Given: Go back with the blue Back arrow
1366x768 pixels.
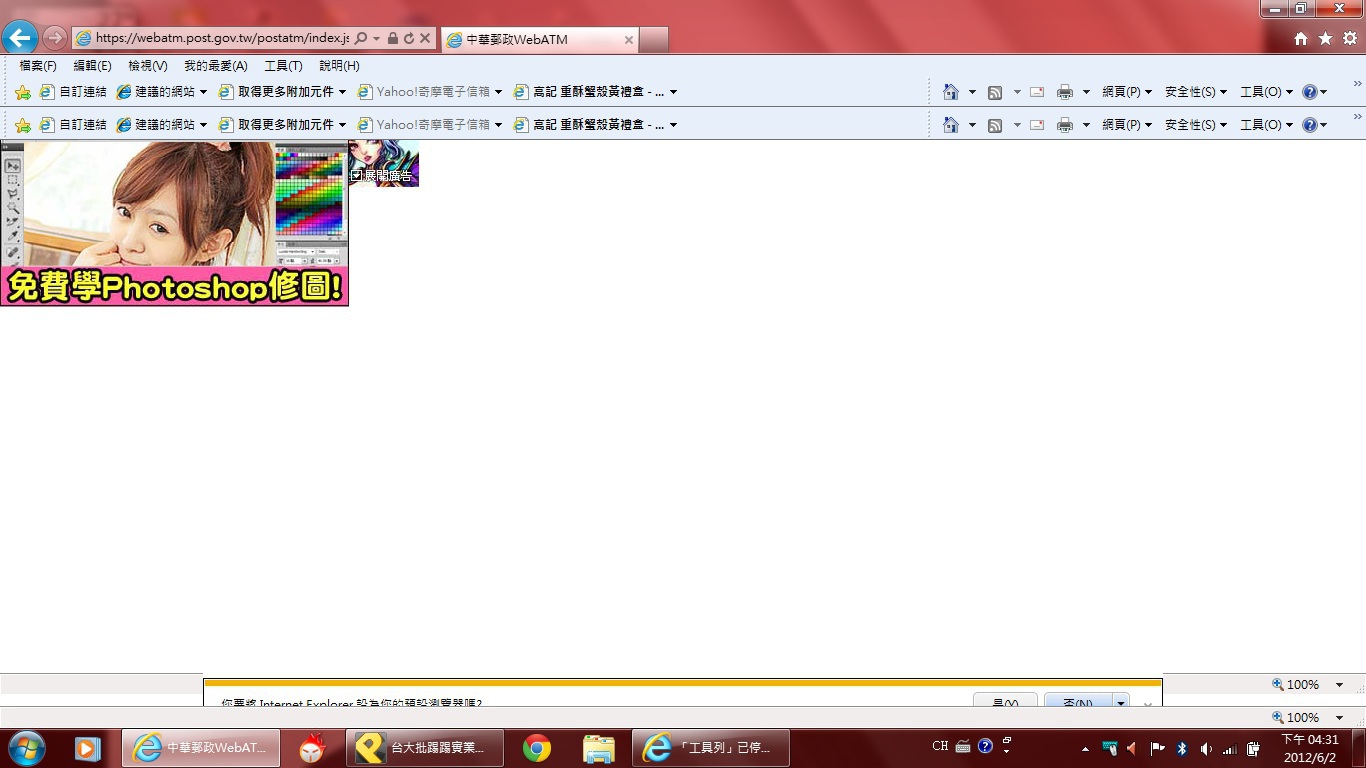Looking at the screenshot, I should click(20, 38).
